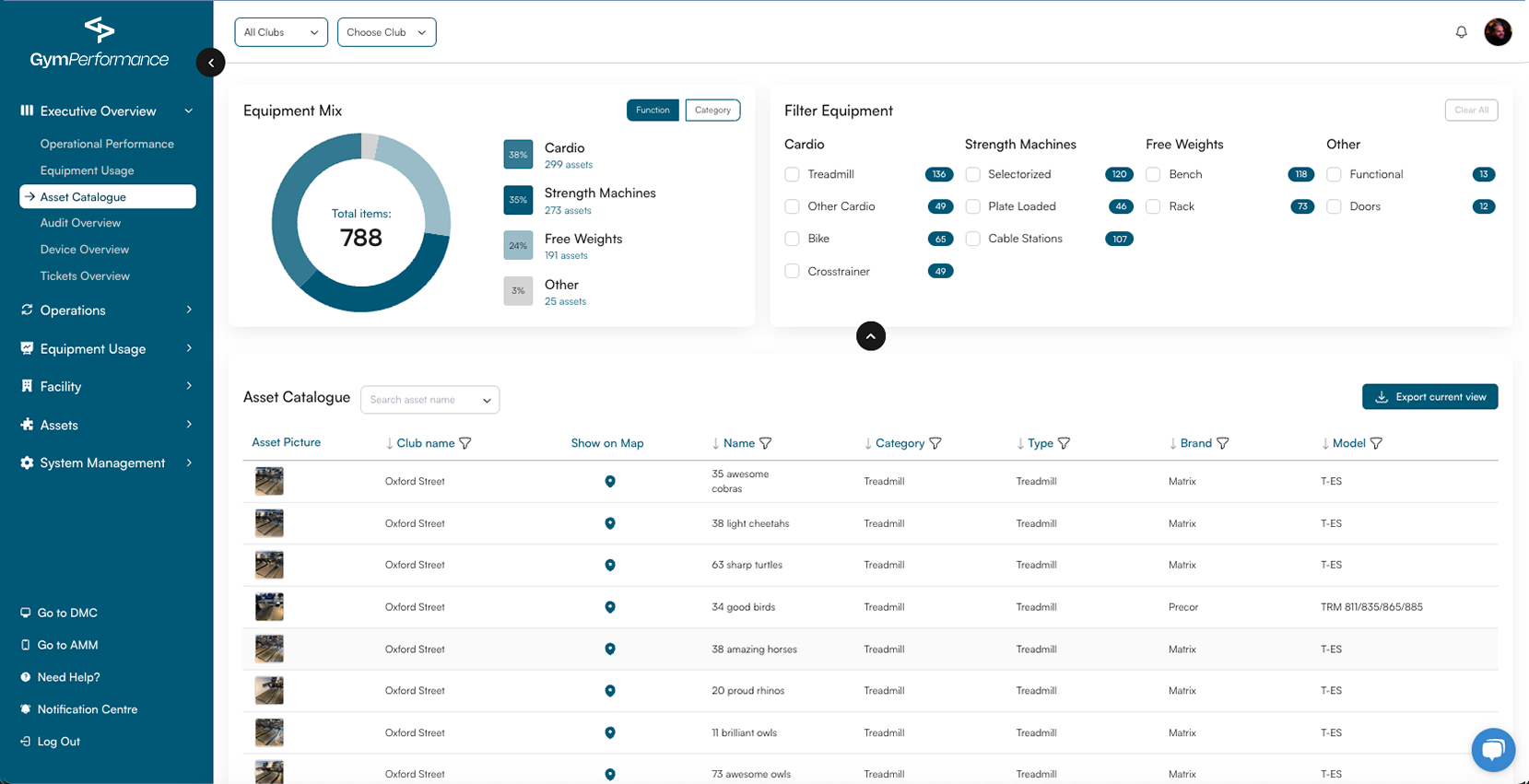Collapse the filter panel with the up arrow

tap(871, 336)
